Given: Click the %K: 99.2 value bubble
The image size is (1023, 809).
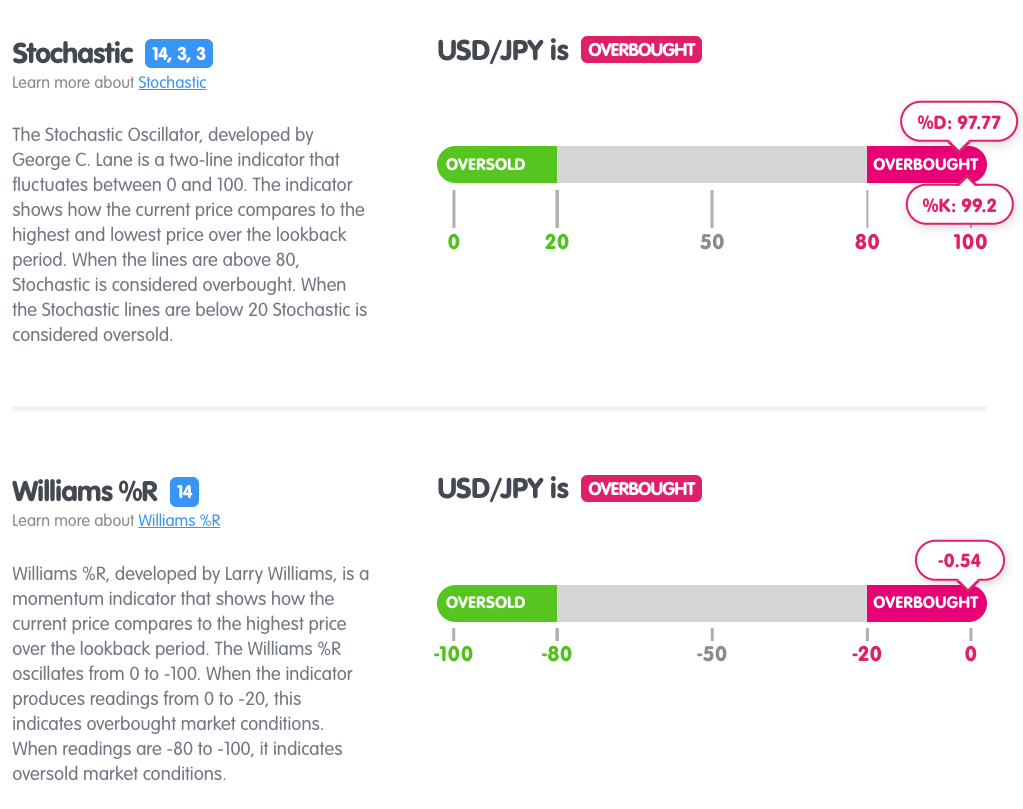Looking at the screenshot, I should pyautogui.click(x=959, y=205).
